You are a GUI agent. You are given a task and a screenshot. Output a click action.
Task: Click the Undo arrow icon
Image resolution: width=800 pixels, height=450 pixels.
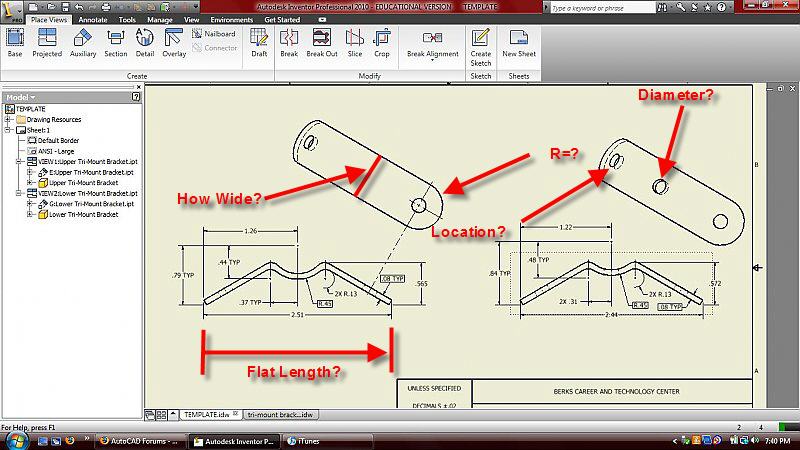coord(79,7)
